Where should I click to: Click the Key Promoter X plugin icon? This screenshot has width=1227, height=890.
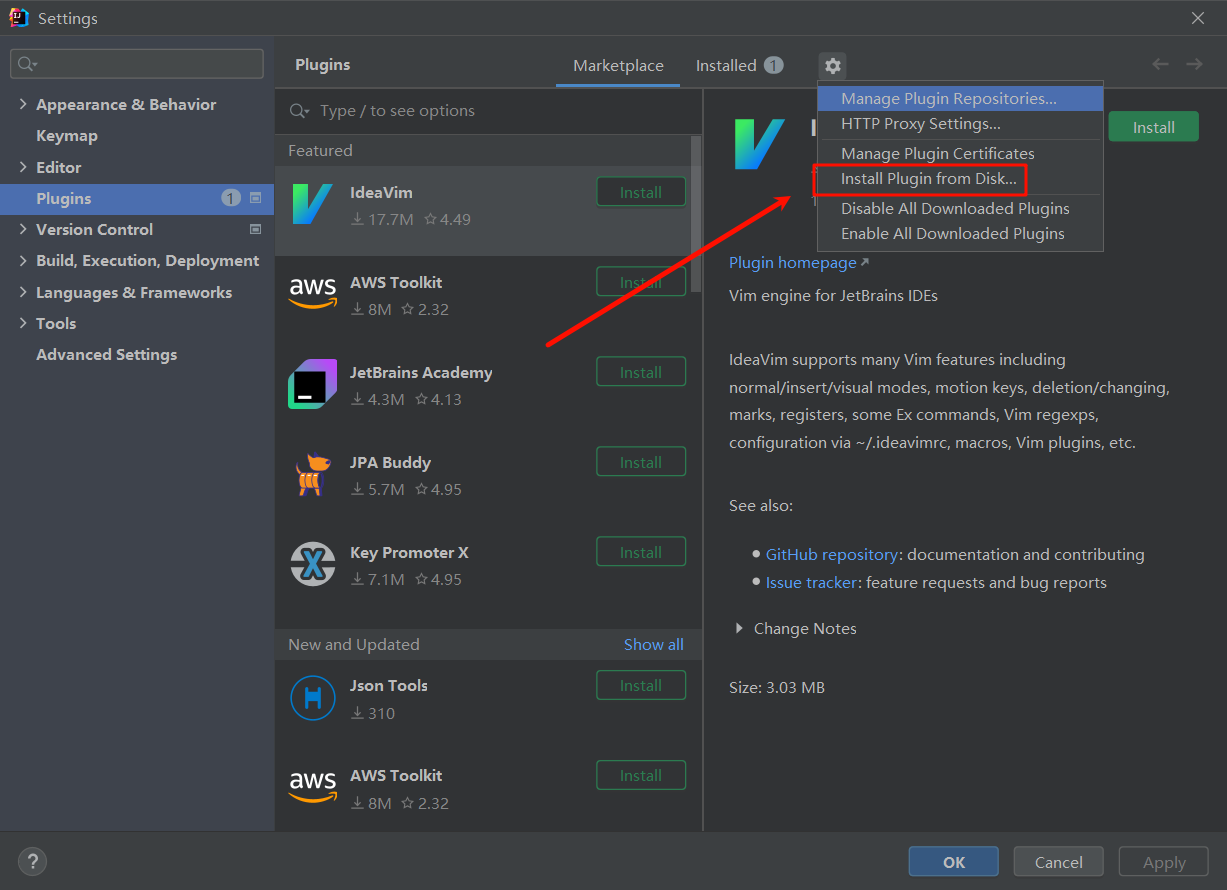(312, 564)
